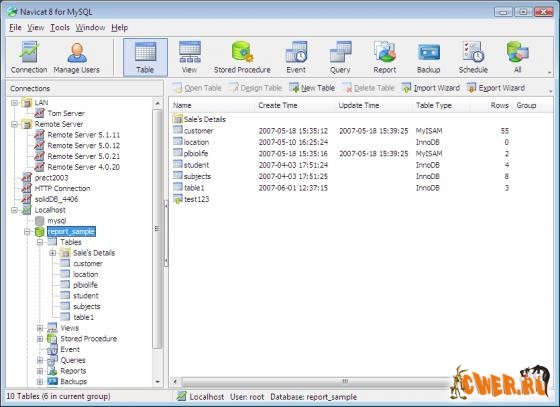Open the Tools menu
Viewport: 560px width, 407px height.
coord(60,27)
